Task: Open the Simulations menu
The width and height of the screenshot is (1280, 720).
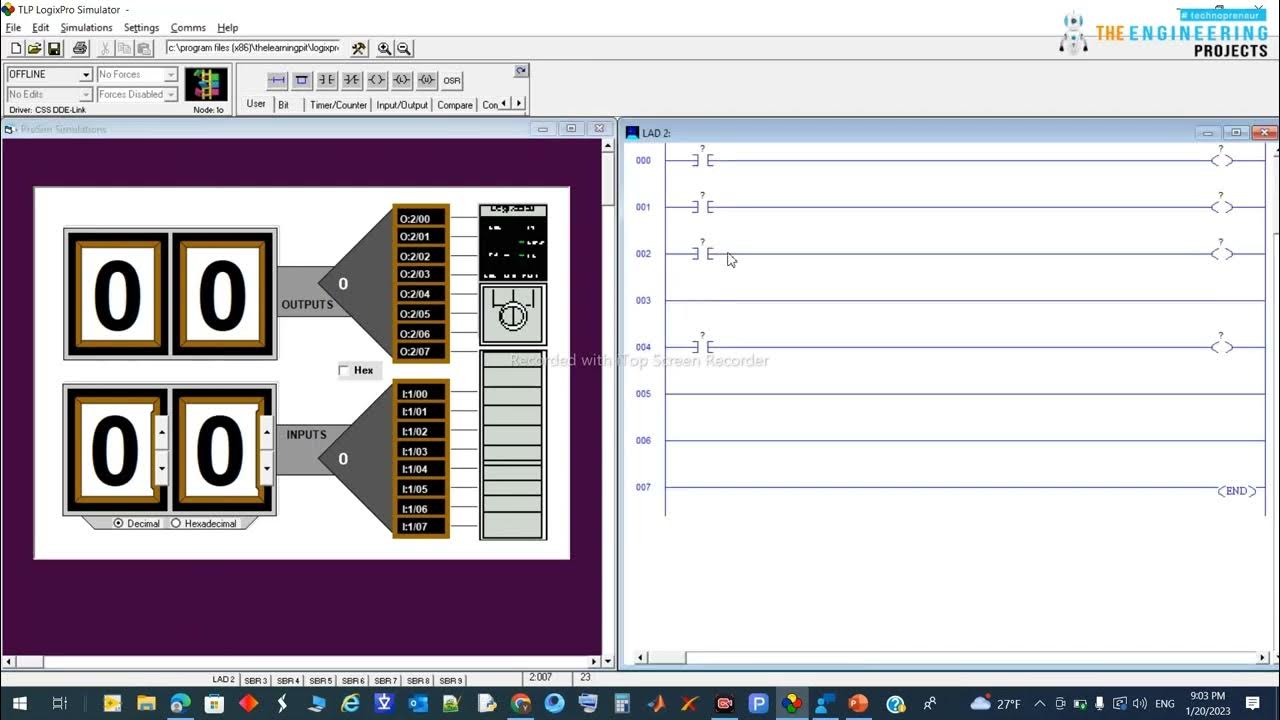Action: 86,28
